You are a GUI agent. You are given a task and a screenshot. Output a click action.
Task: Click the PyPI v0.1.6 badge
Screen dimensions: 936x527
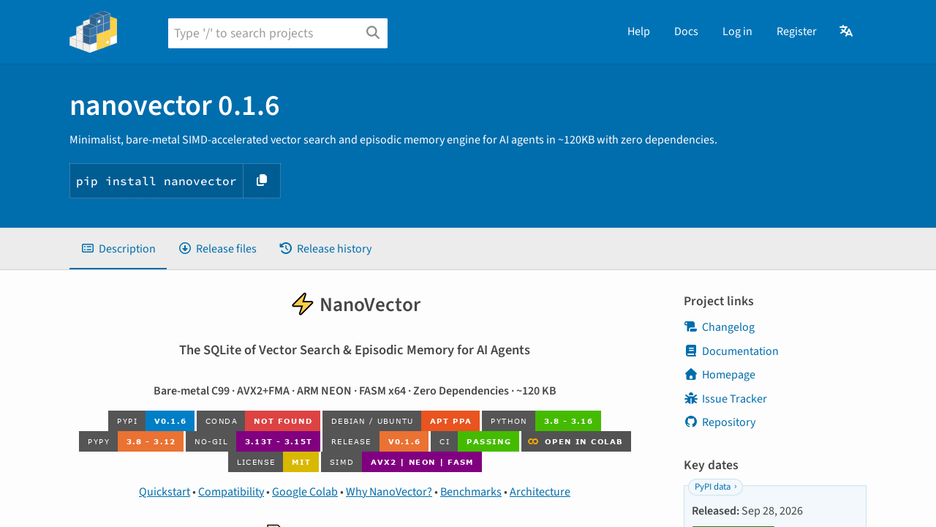pos(151,421)
